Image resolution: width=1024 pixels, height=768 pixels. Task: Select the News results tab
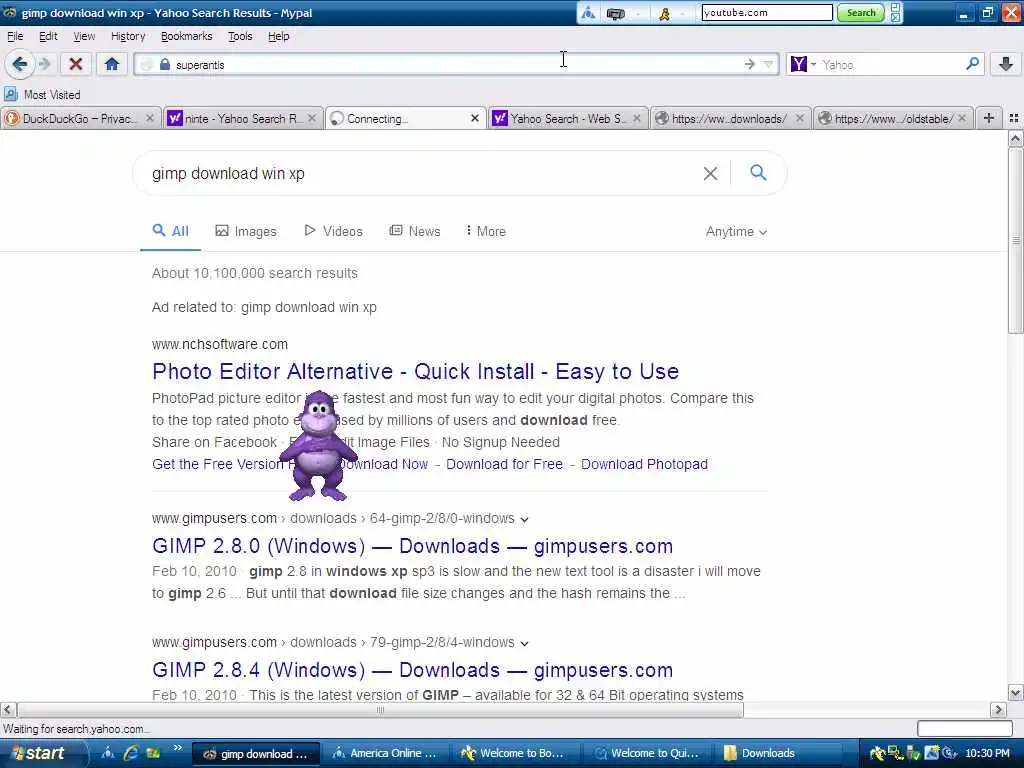point(415,231)
